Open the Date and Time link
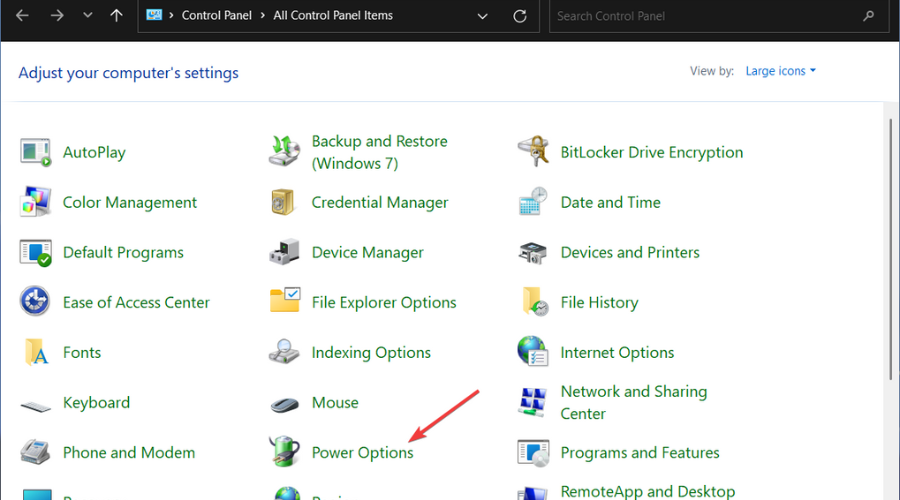The height and width of the screenshot is (500, 900). click(610, 202)
